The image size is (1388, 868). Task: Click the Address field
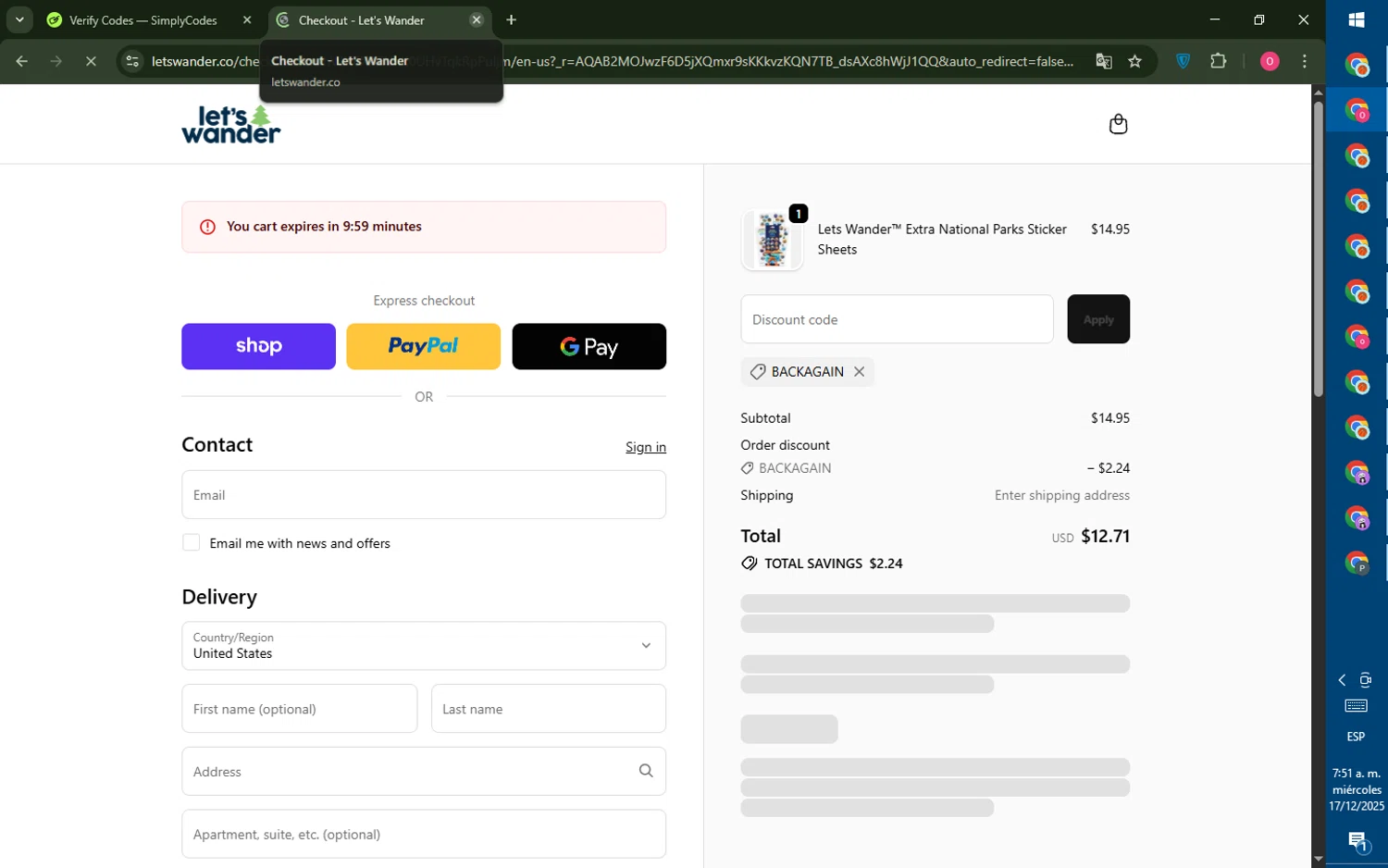click(x=424, y=771)
